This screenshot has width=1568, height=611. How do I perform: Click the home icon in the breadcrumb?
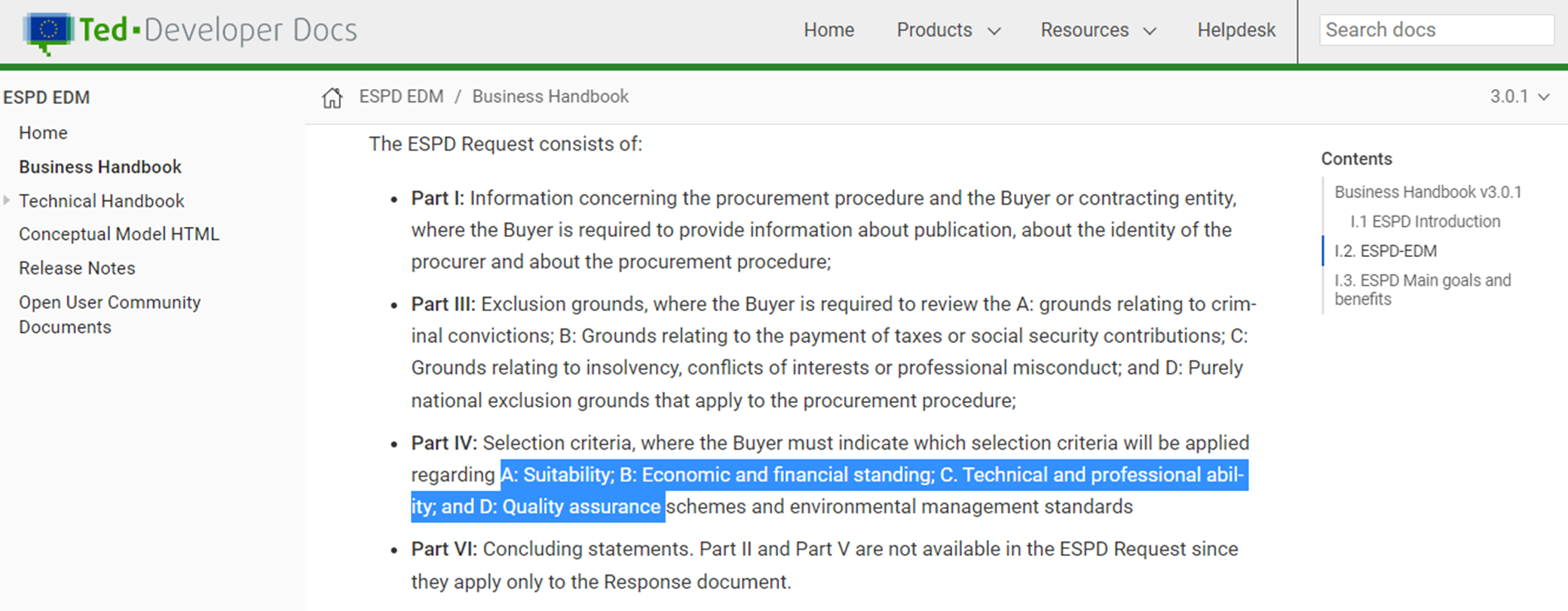pyautogui.click(x=331, y=96)
